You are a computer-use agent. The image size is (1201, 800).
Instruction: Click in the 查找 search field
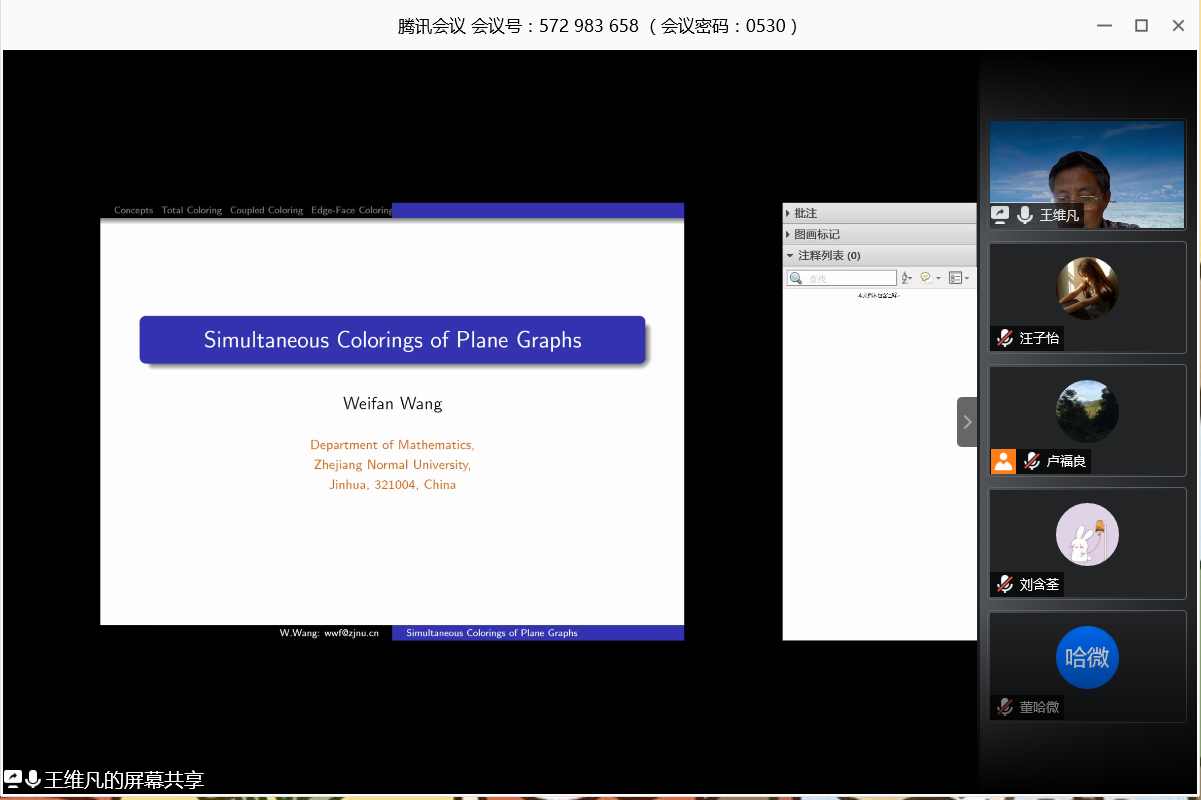pos(850,278)
